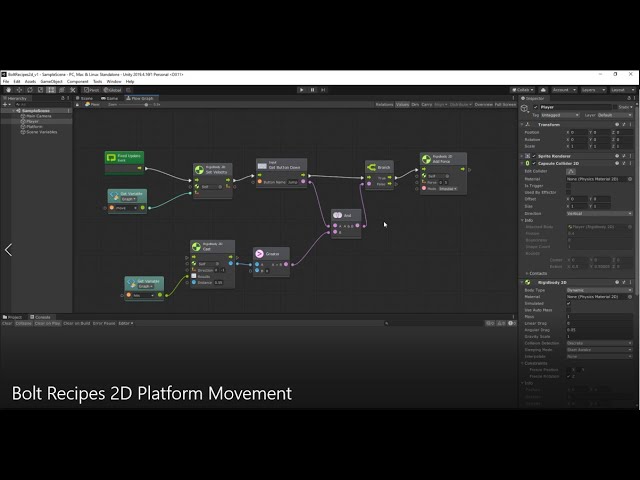Open the Player GameObject icon picker
640x480 pixels.
[x=525, y=109]
